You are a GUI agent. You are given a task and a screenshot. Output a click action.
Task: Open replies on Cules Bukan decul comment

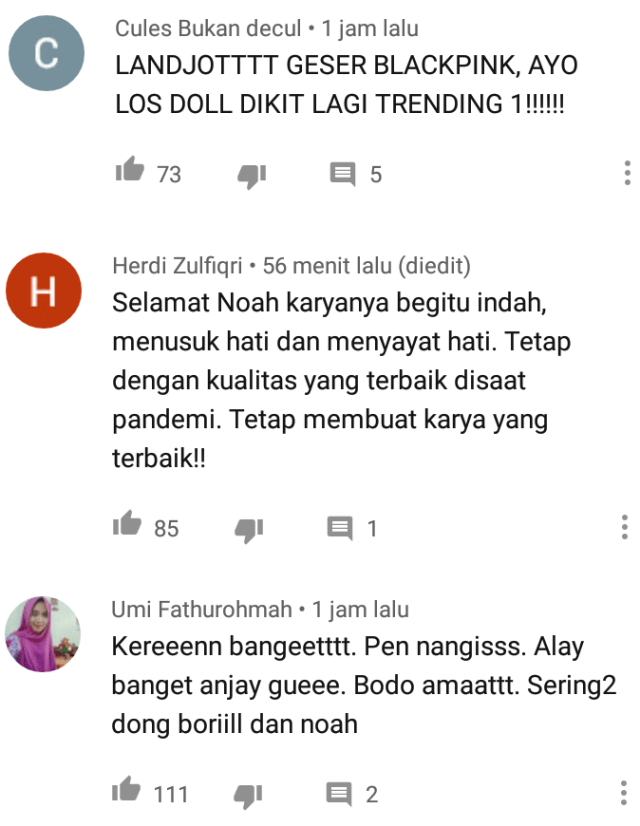coord(342,174)
